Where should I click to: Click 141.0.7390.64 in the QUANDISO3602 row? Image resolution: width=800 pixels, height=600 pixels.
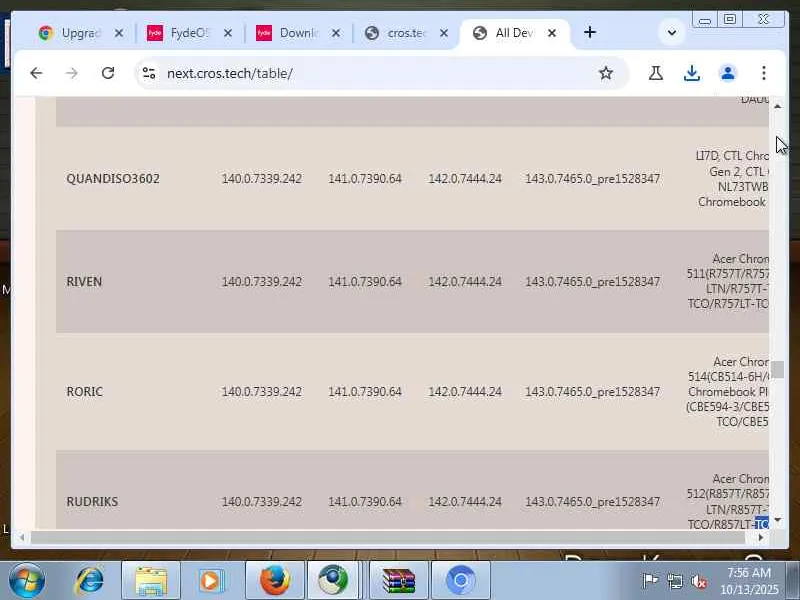(365, 179)
